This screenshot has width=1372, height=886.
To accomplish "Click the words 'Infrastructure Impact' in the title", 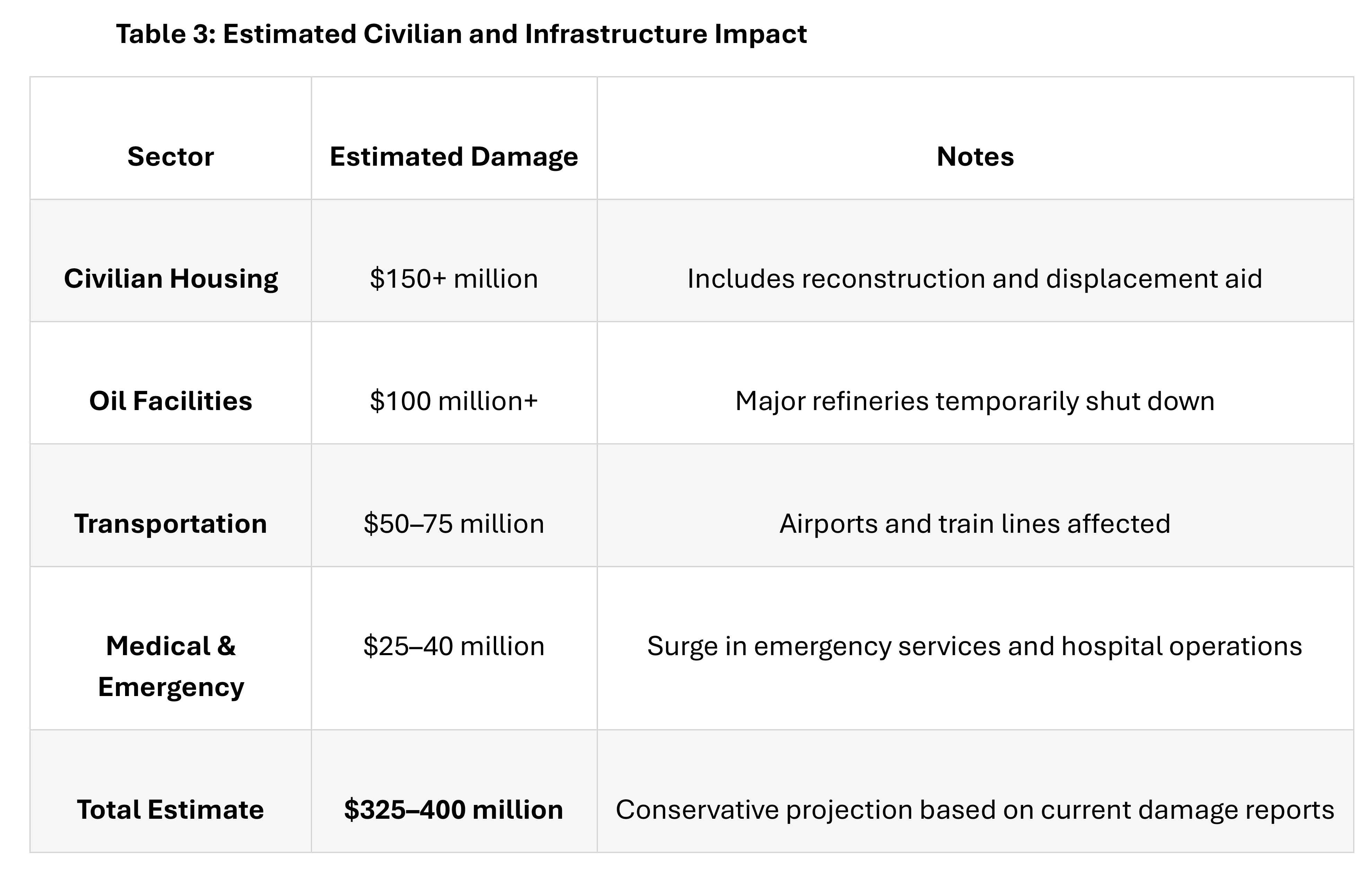I will [x=665, y=34].
